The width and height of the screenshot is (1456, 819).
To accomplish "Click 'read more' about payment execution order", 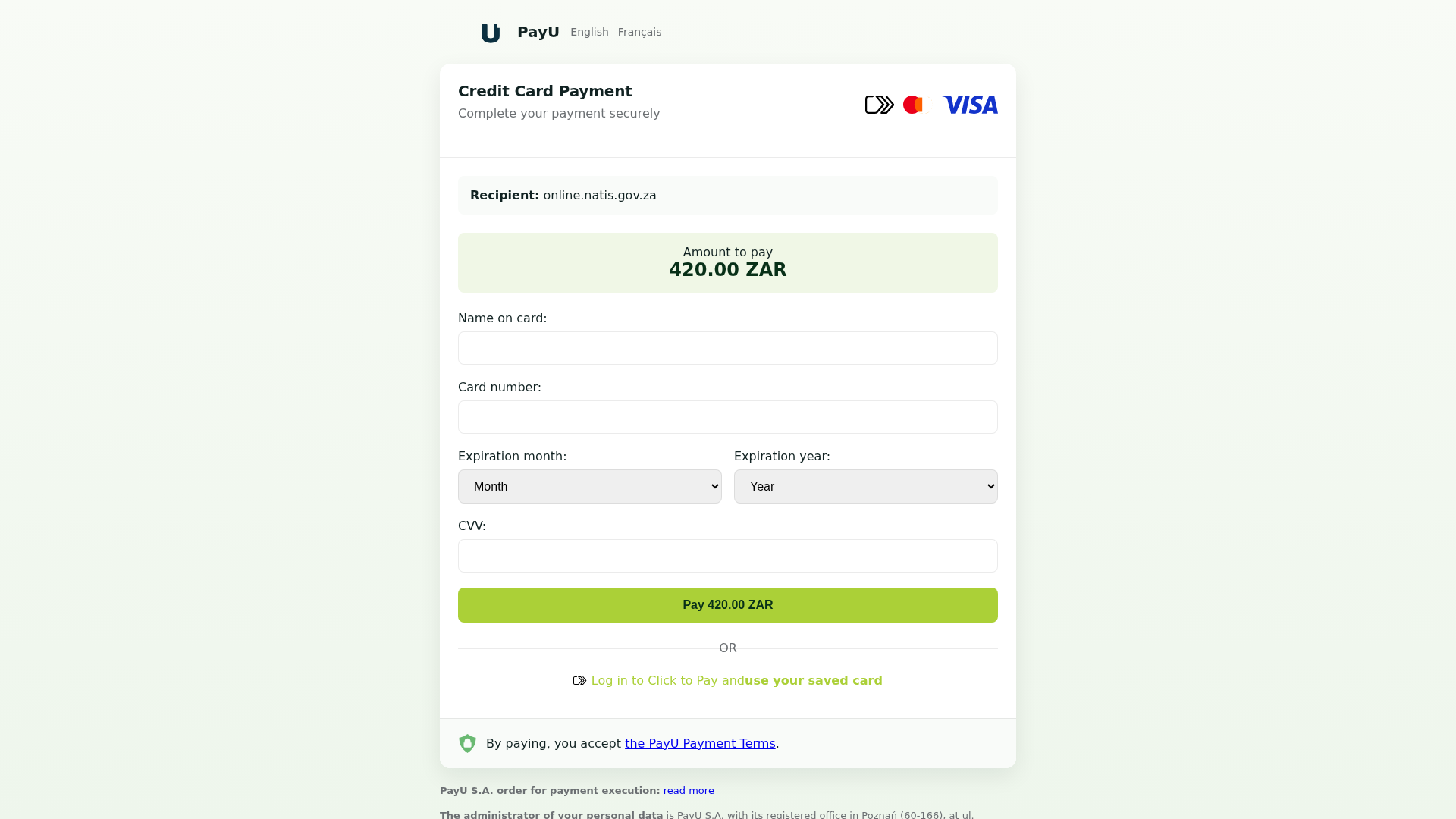I will pyautogui.click(x=689, y=791).
